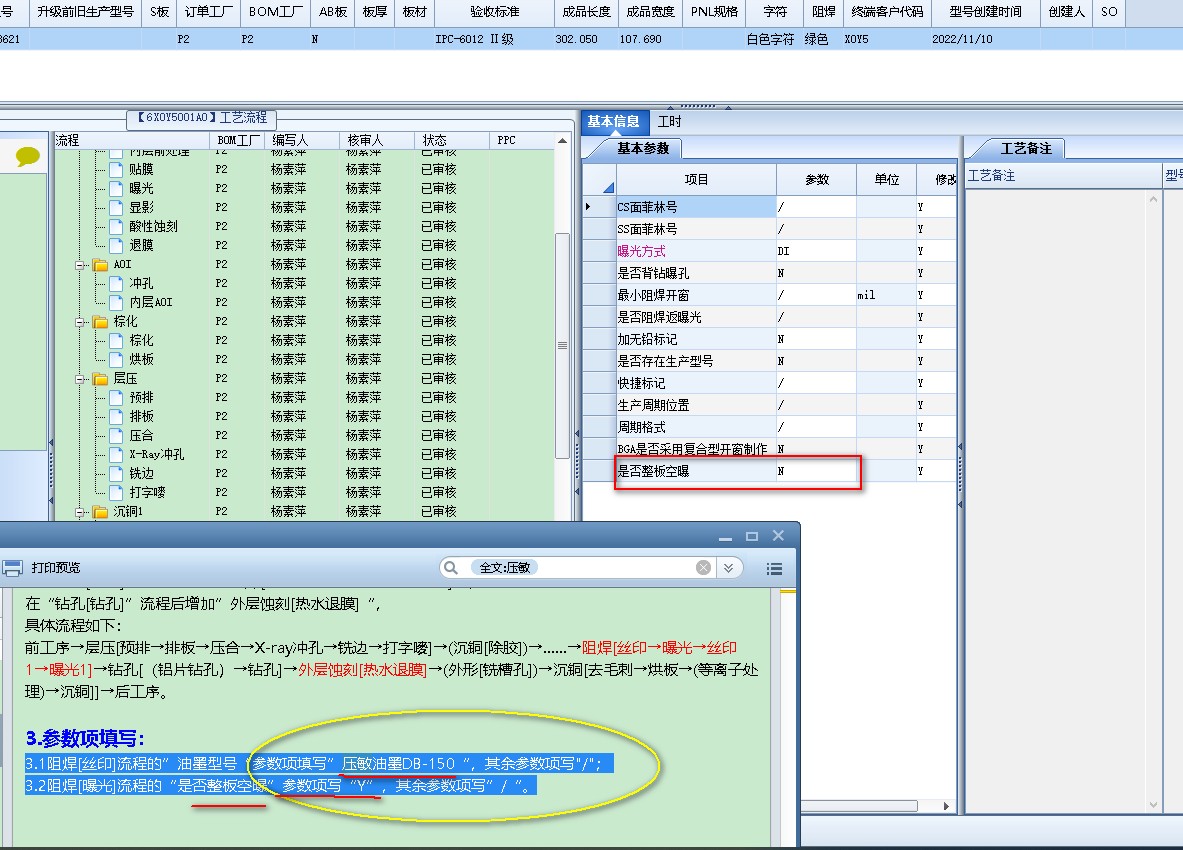Click the 层压 folder icon

(x=100, y=379)
